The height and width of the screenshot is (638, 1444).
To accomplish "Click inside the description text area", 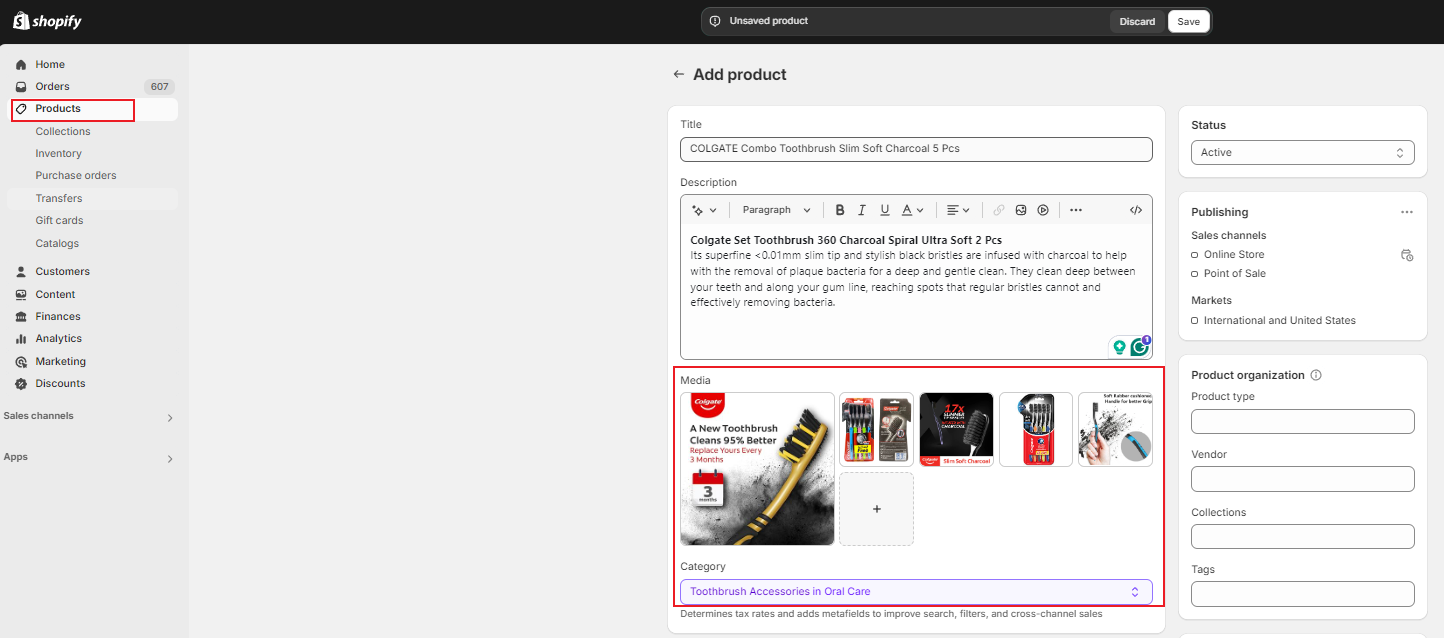I will pos(916,292).
